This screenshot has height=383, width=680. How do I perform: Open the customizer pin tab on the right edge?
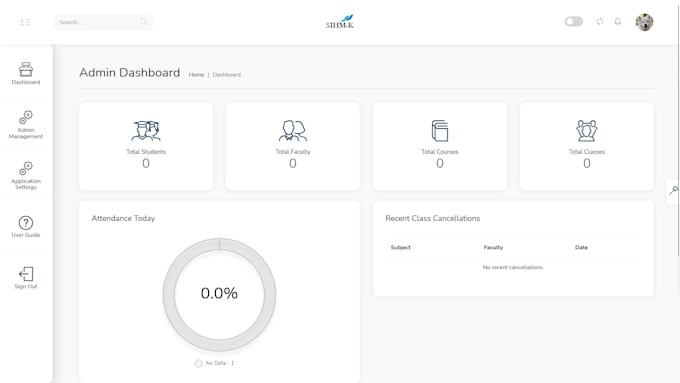tap(673, 190)
